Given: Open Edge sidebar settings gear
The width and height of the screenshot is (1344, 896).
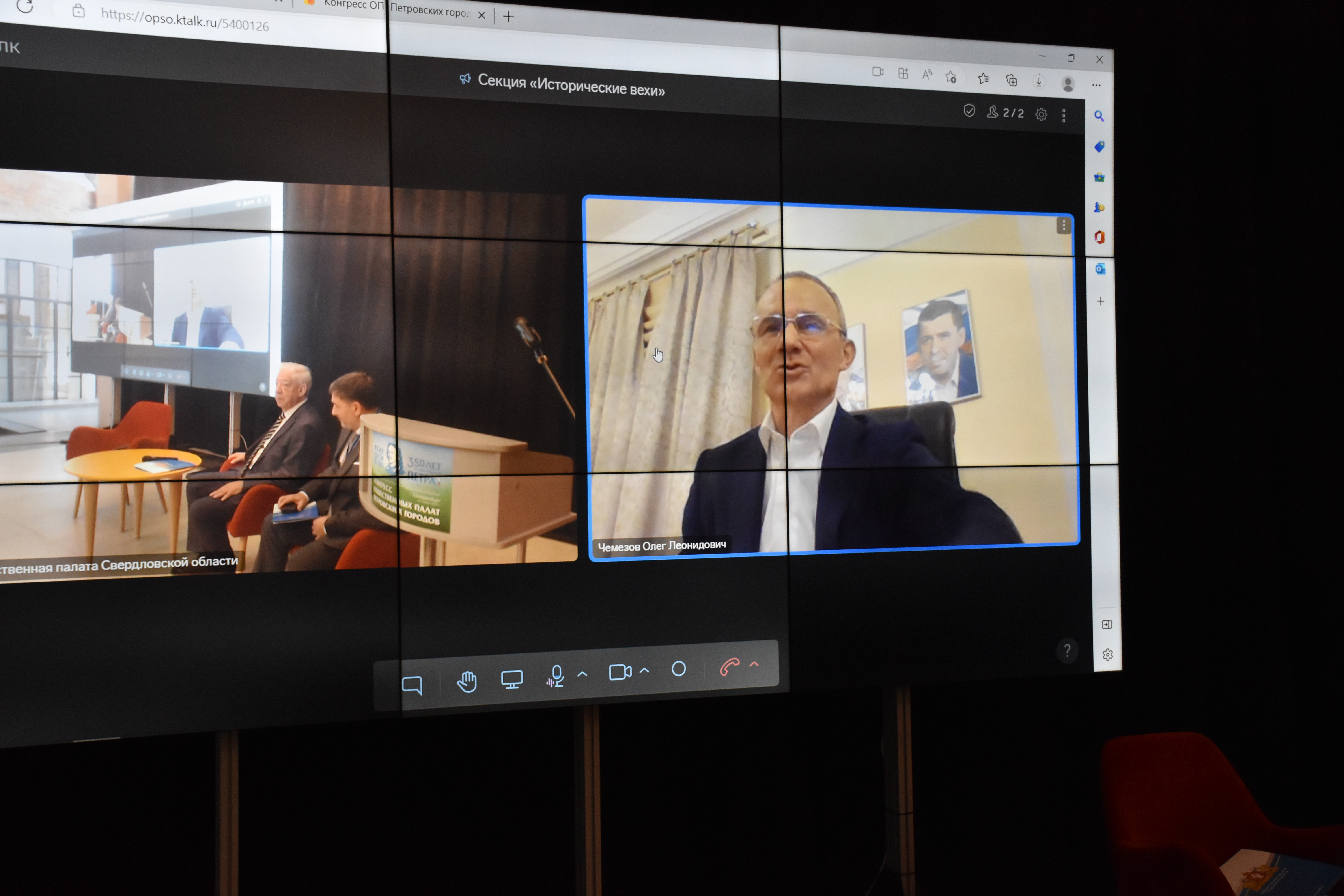Looking at the screenshot, I should [1107, 655].
